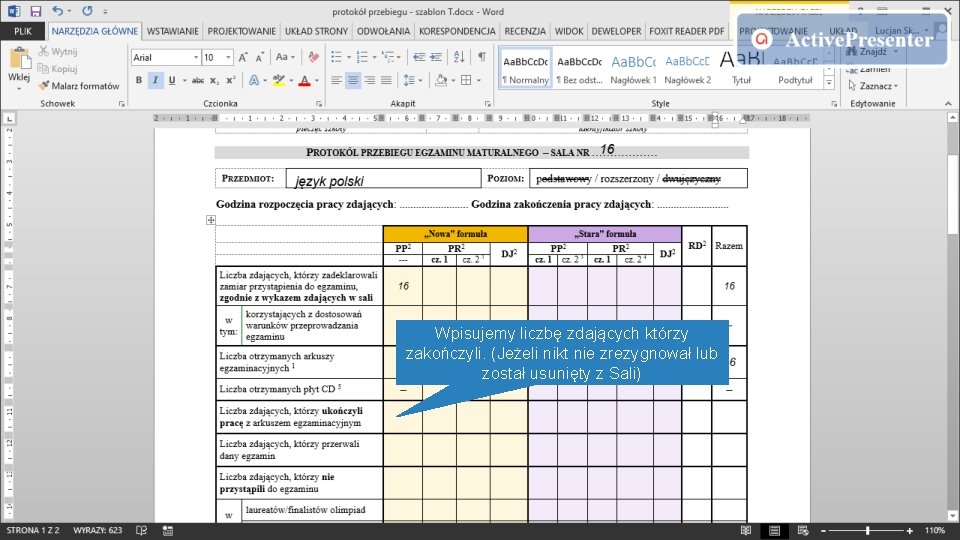Toggle bold formatting
960x540 pixels.
coord(139,80)
